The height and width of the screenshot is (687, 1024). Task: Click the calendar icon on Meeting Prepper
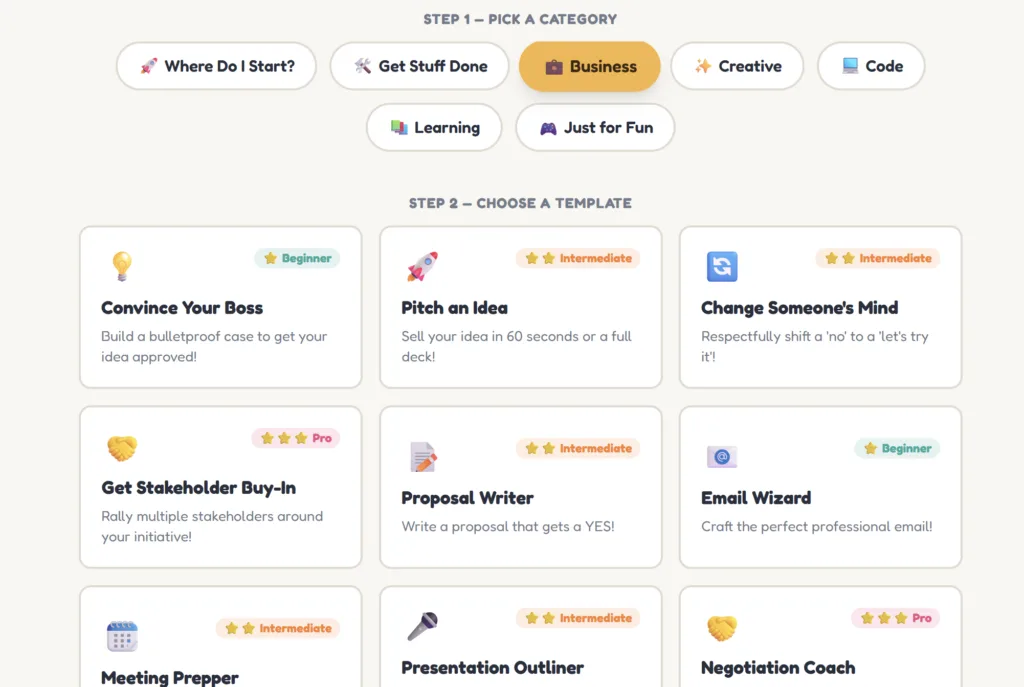pos(122,636)
